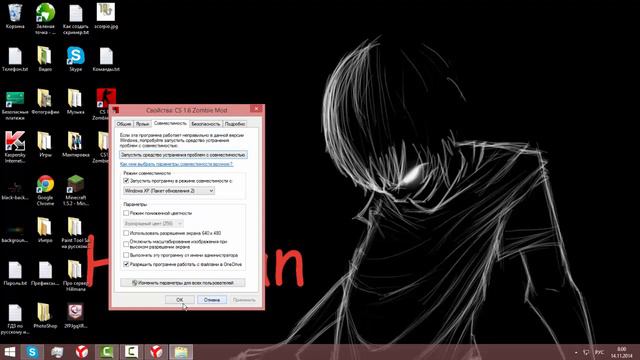Open the Корзина recycle bin icon
The image size is (640, 360).
[15, 13]
